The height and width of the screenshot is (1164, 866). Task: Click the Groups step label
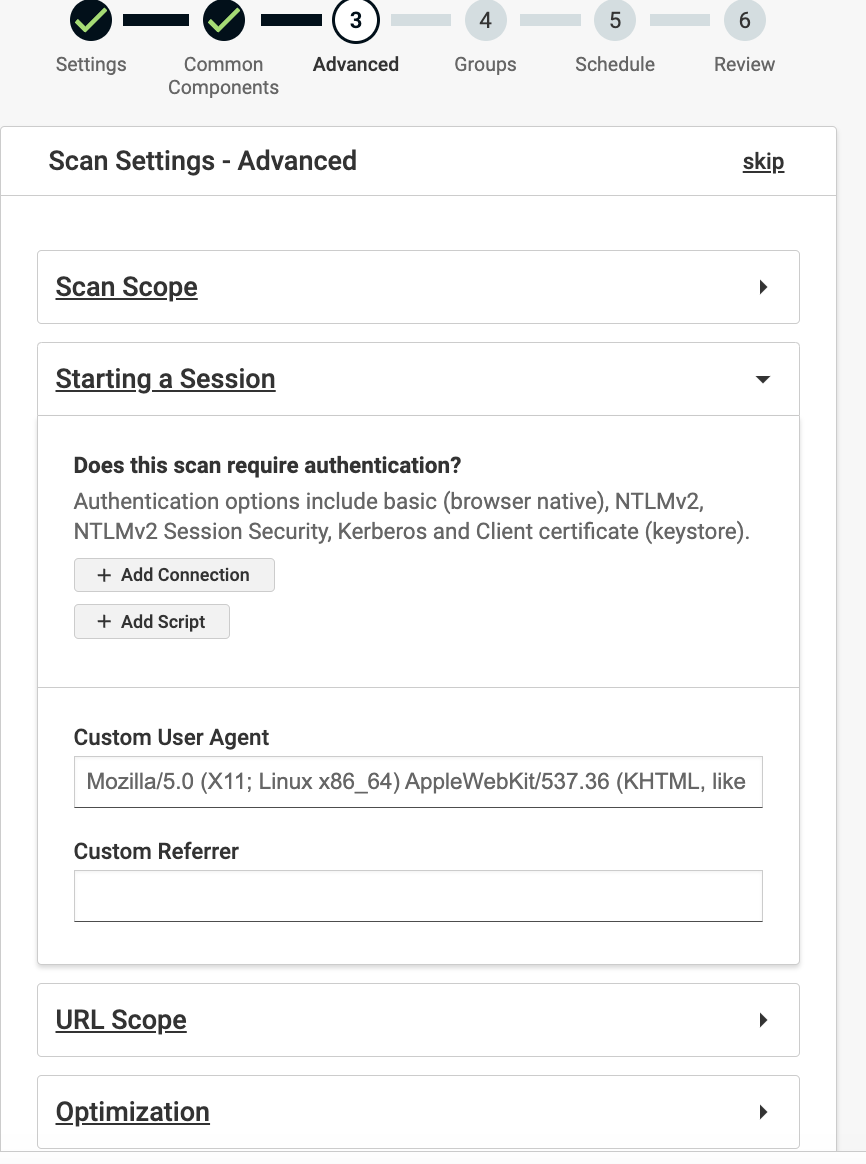click(485, 64)
